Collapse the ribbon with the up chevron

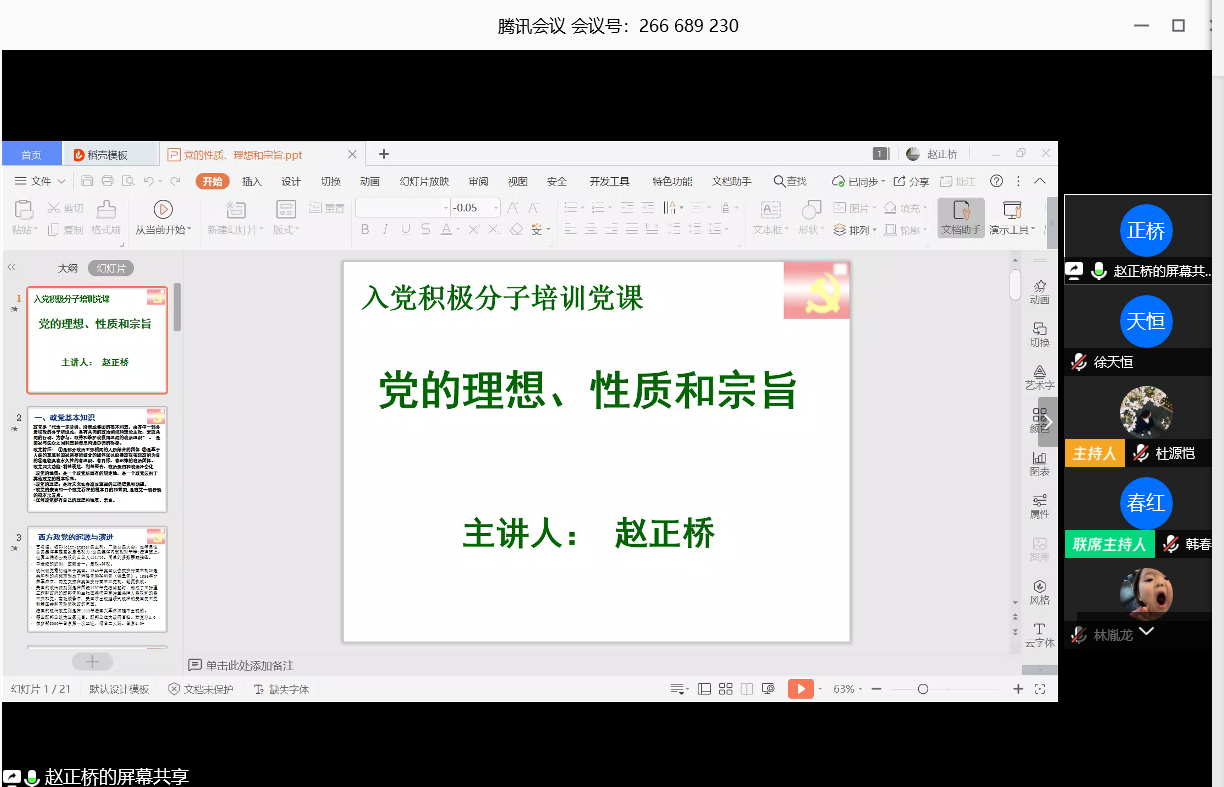[x=1040, y=181]
